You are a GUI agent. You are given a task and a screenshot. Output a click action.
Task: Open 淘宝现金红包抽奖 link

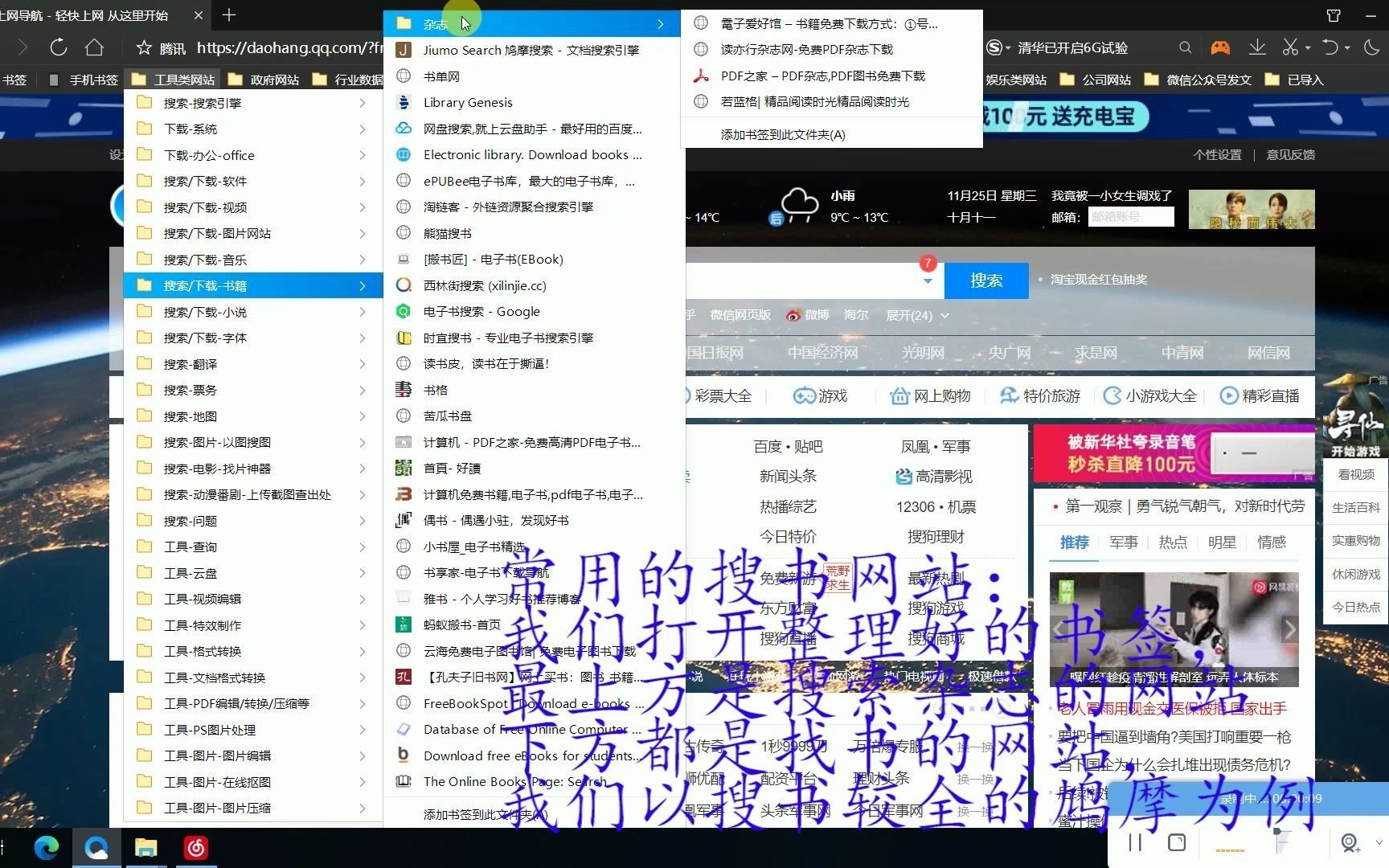pyautogui.click(x=1098, y=279)
